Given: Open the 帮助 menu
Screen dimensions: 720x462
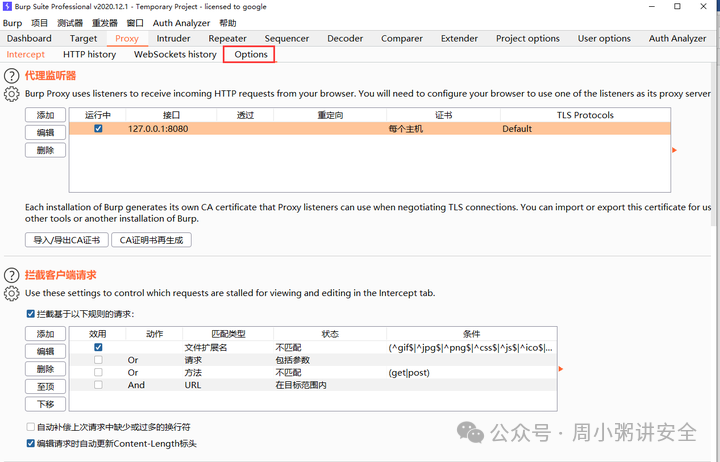Looking at the screenshot, I should (228, 23).
